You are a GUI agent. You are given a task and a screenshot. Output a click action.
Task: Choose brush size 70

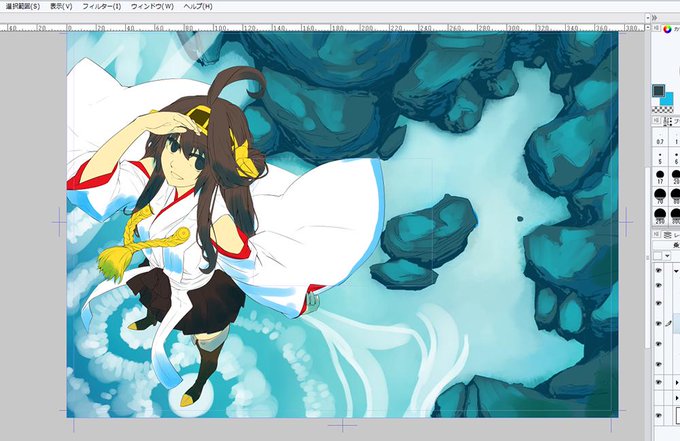click(x=660, y=196)
